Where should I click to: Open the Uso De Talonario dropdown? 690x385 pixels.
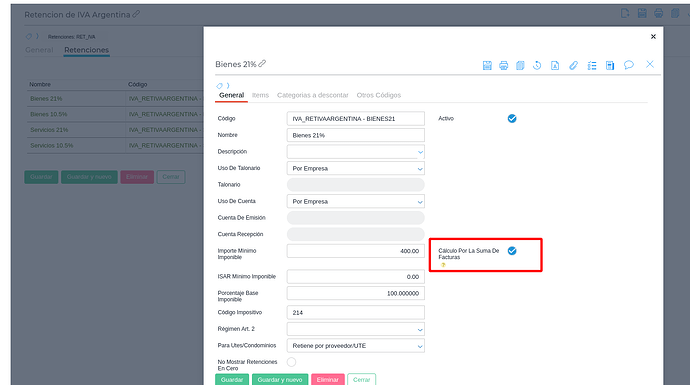tap(356, 169)
